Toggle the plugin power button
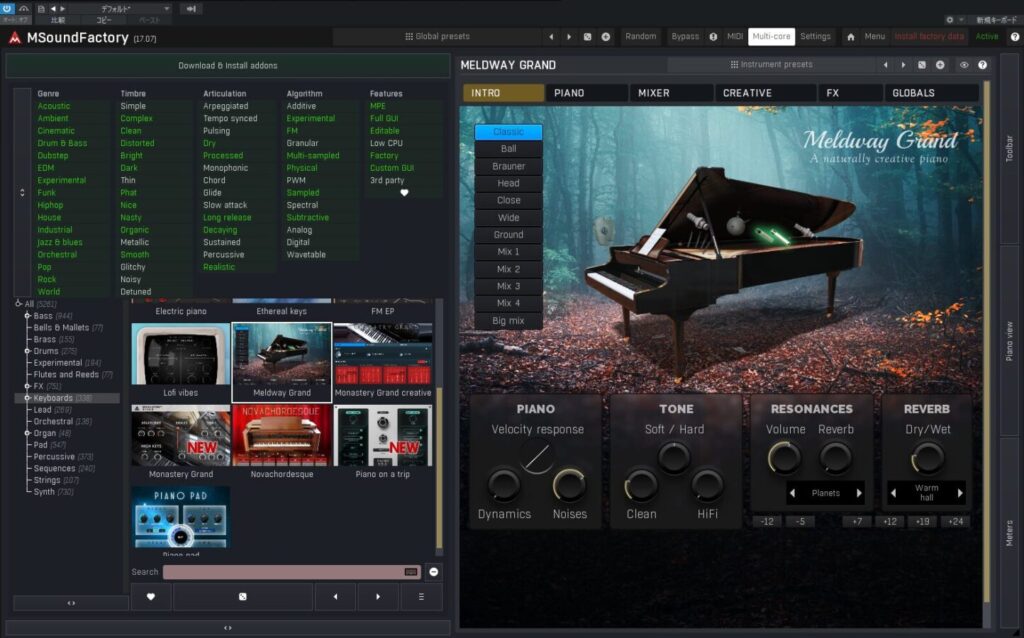The image size is (1024, 638). 8,9
